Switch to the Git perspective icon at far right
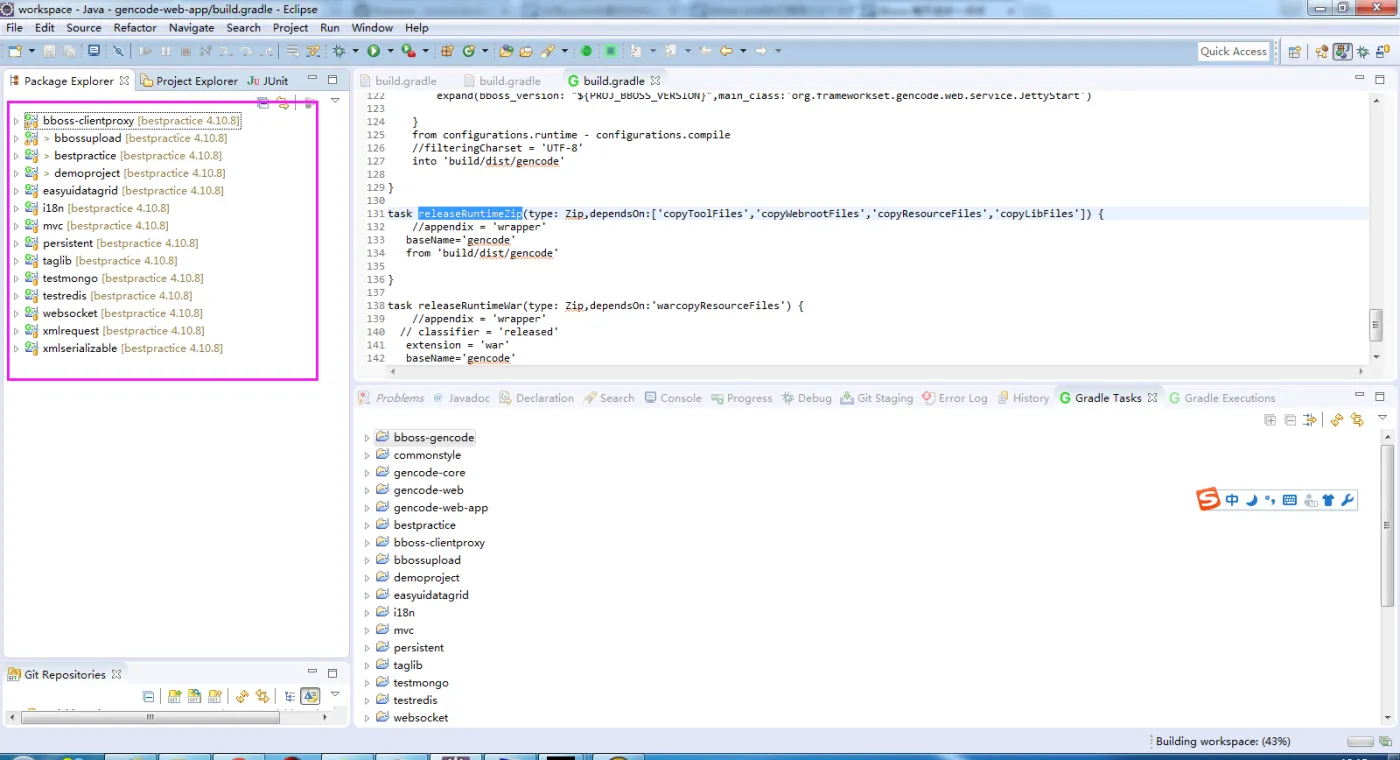 point(1382,51)
